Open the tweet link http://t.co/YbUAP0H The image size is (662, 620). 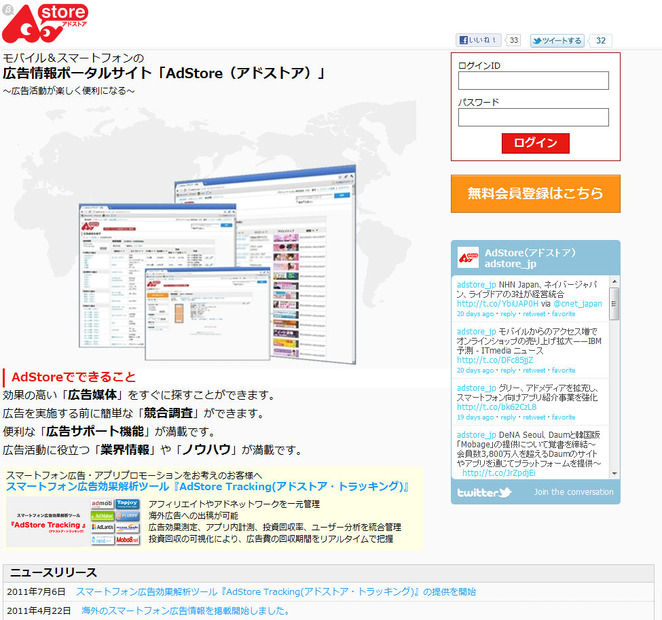(497, 303)
